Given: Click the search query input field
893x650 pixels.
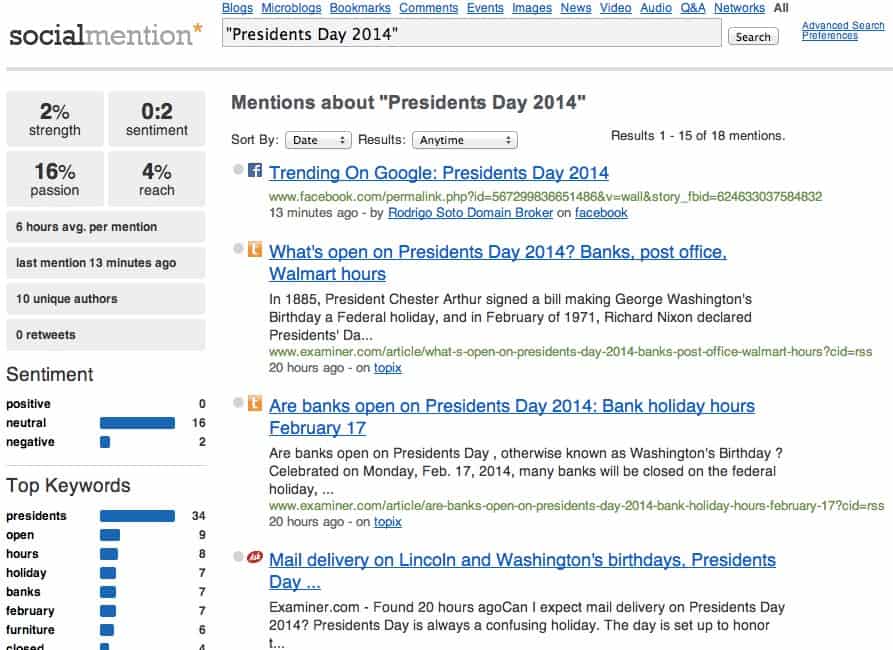Looking at the screenshot, I should (471, 34).
